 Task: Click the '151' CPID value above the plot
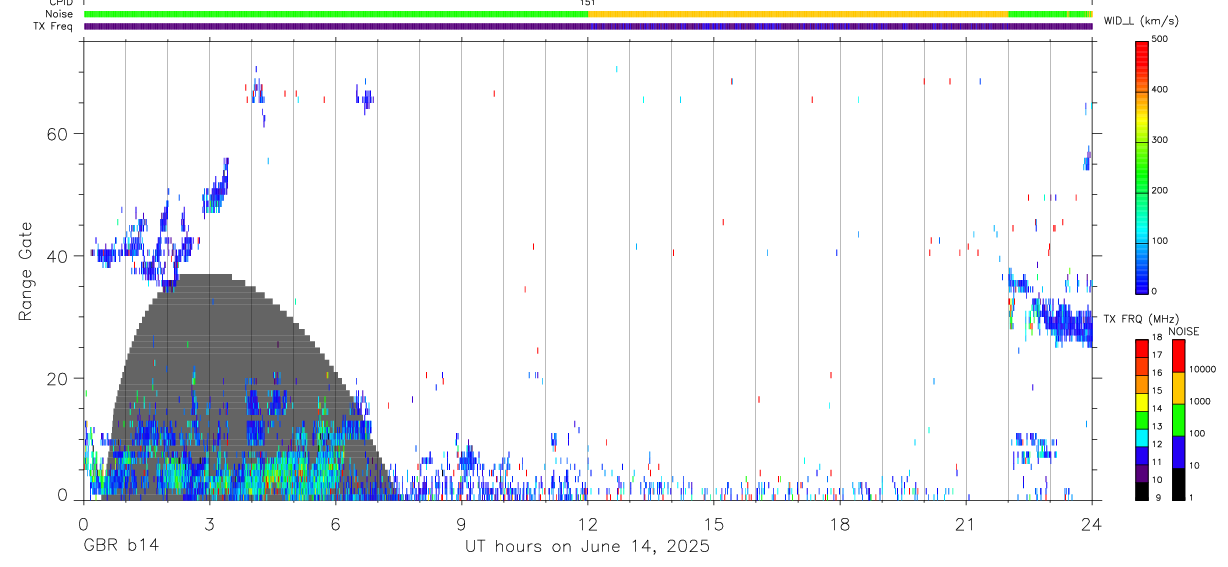[587, 3]
